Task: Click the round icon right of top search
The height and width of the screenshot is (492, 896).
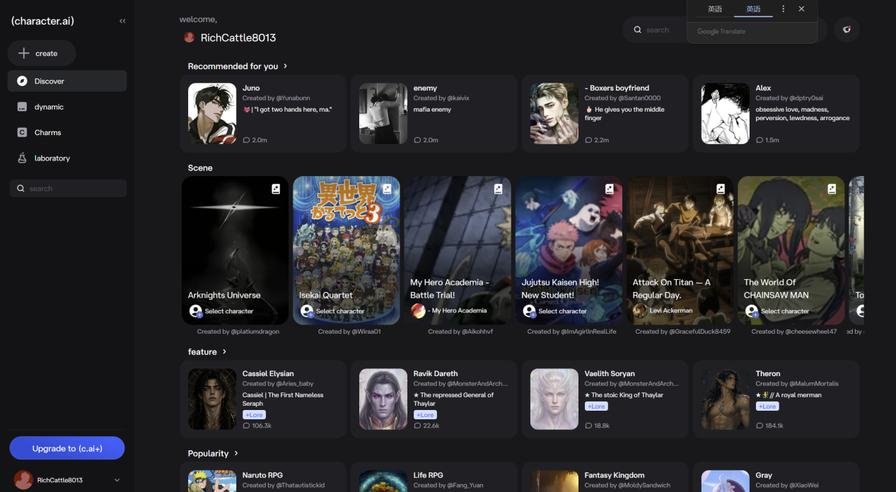Action: coord(847,30)
